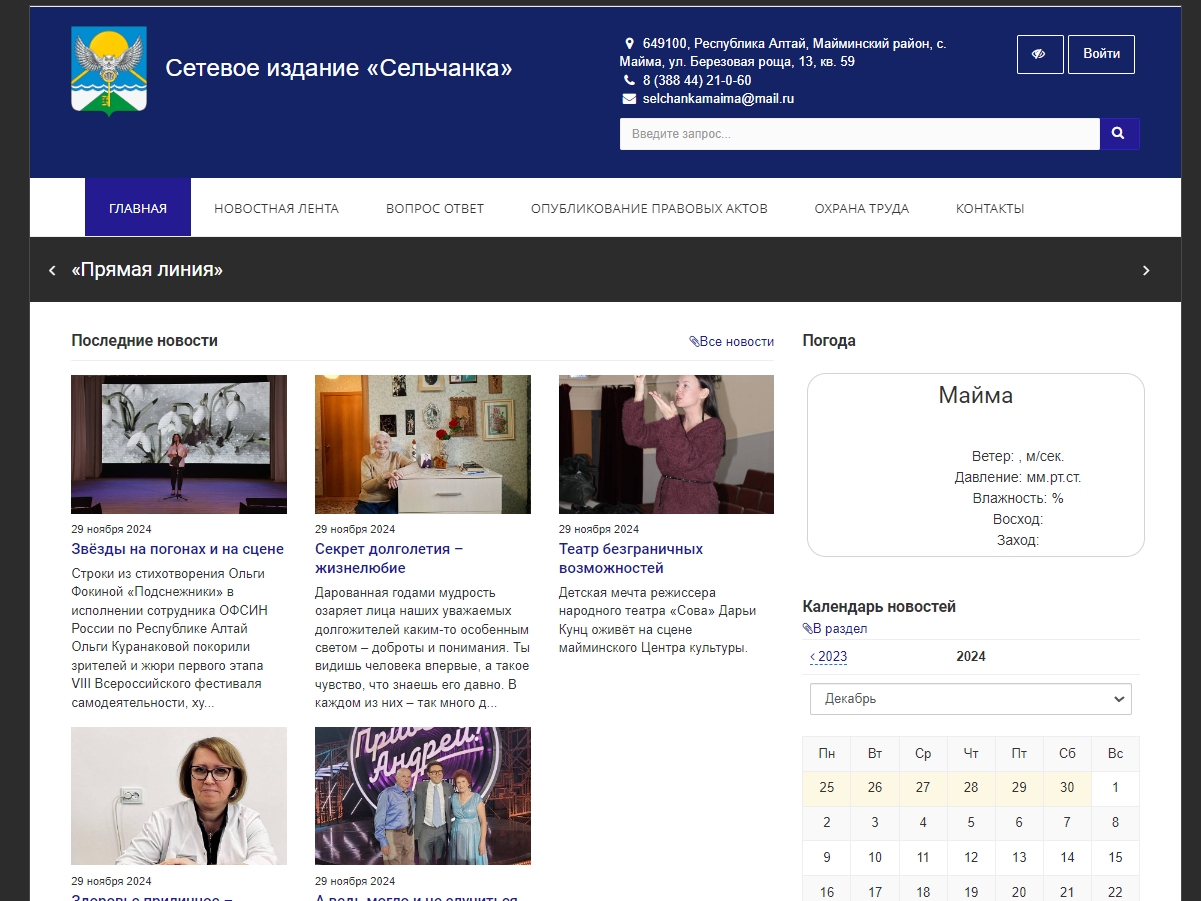Click the right chevron of the banner slider
The height and width of the screenshot is (901, 1201).
[1146, 270]
